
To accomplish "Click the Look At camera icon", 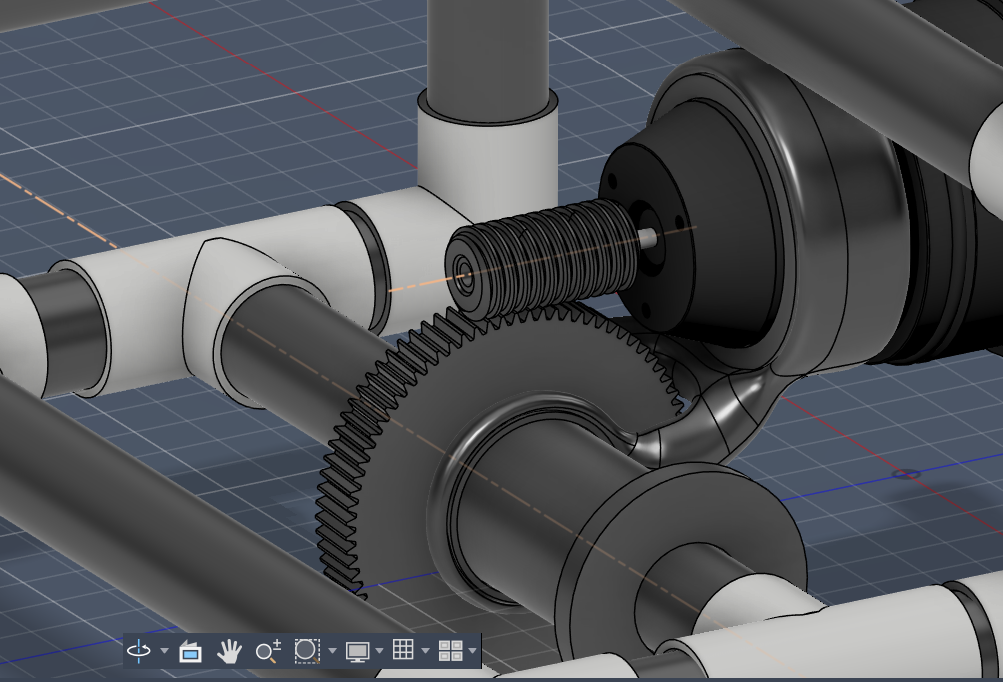I will (x=190, y=652).
